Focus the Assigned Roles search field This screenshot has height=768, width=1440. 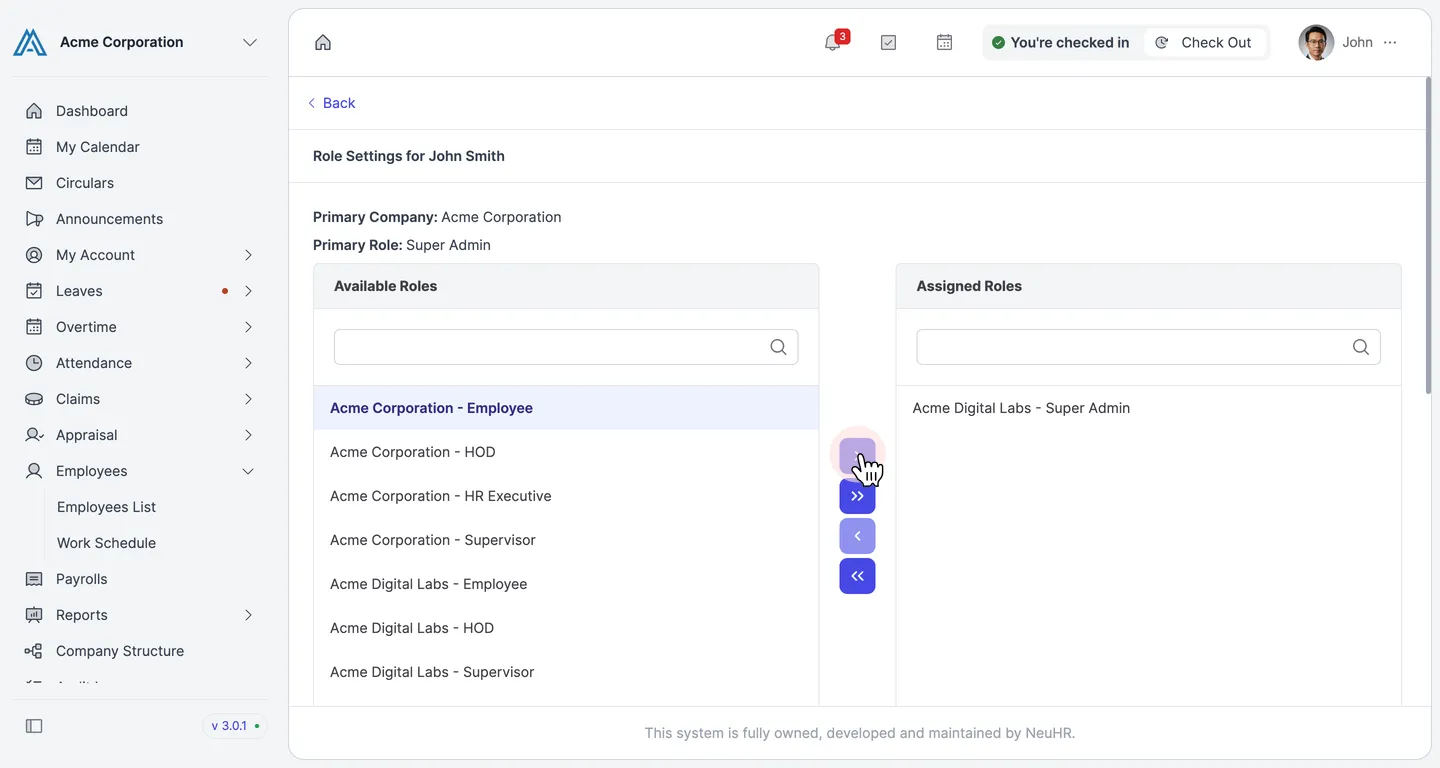1148,347
